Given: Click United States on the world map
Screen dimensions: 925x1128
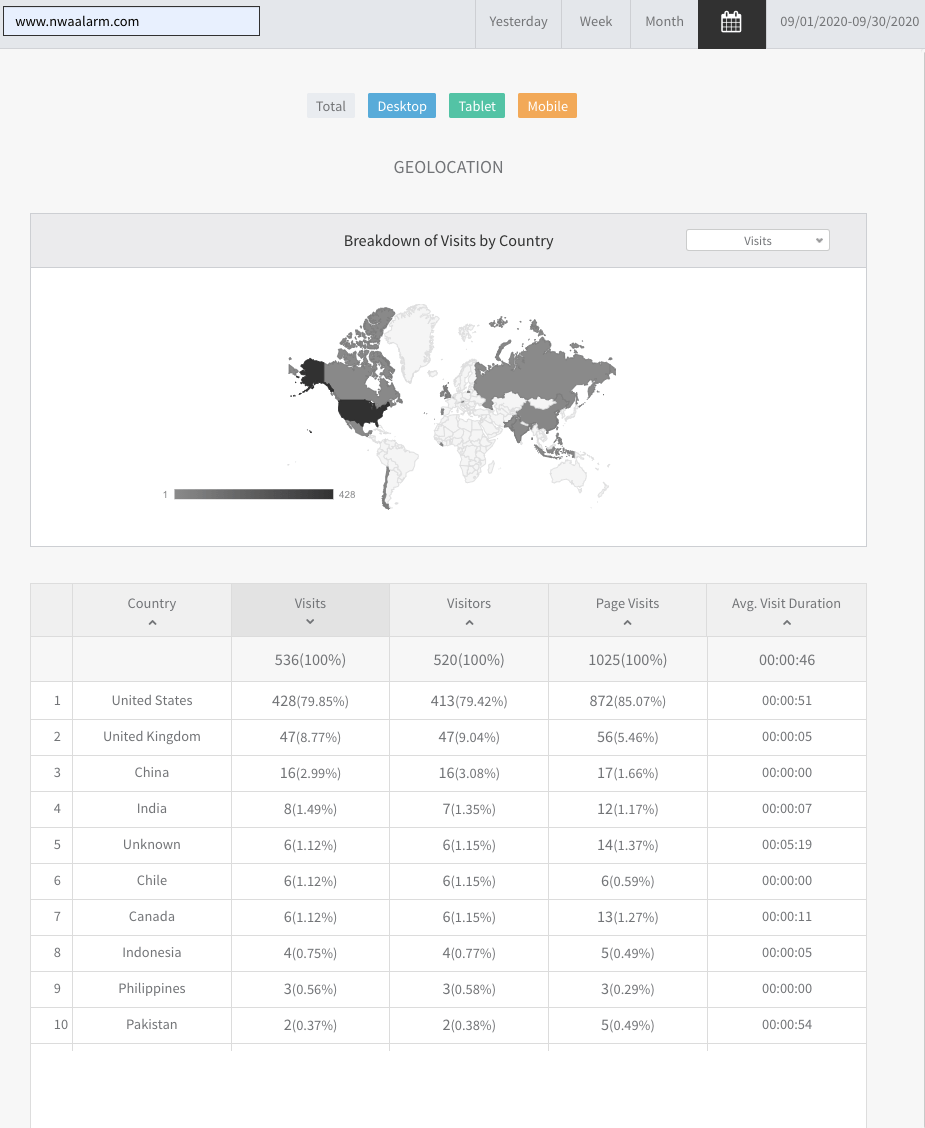Looking at the screenshot, I should pos(360,411).
